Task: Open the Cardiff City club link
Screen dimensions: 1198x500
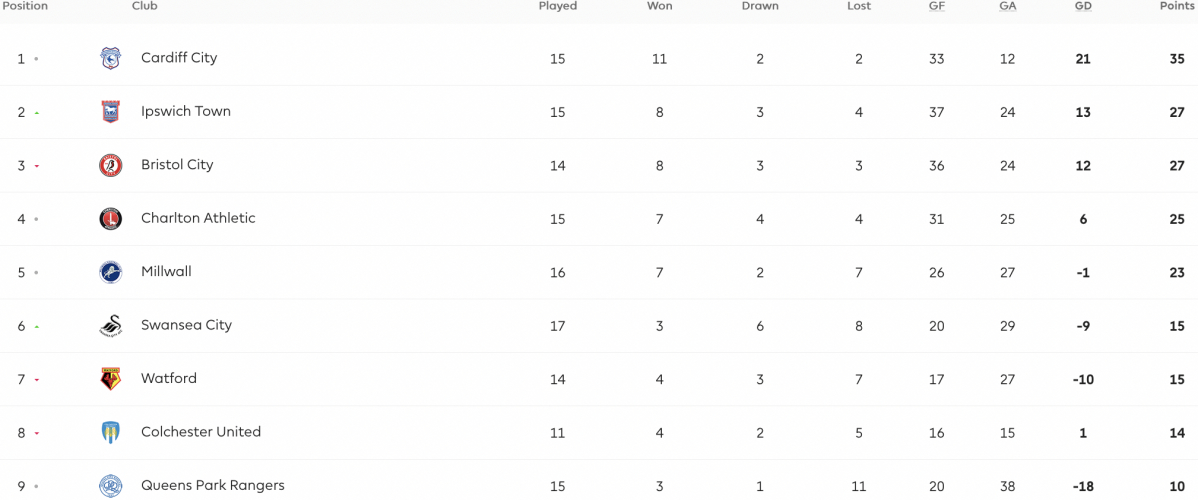Action: [179, 58]
